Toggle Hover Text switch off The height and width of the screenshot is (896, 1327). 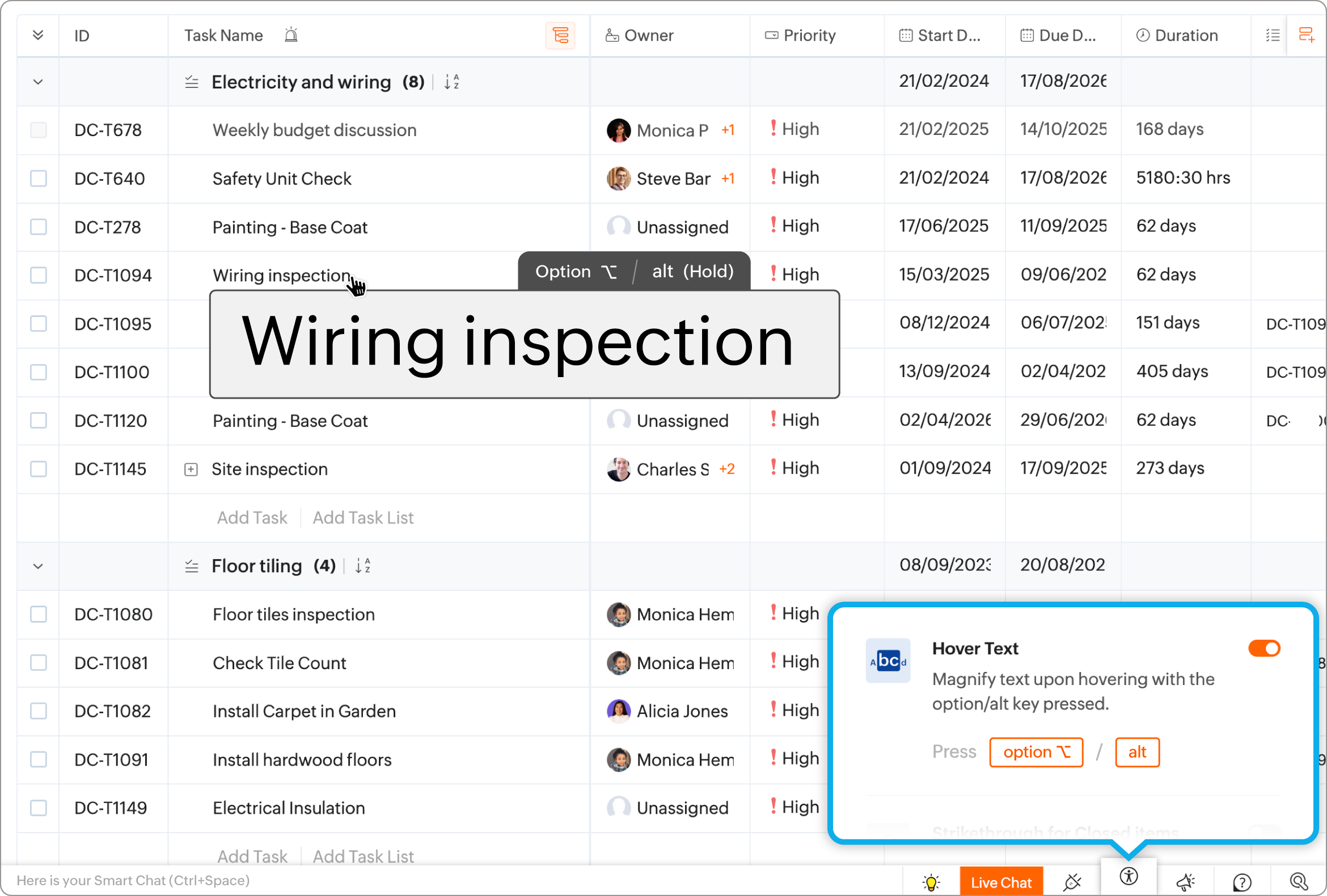pyautogui.click(x=1263, y=648)
